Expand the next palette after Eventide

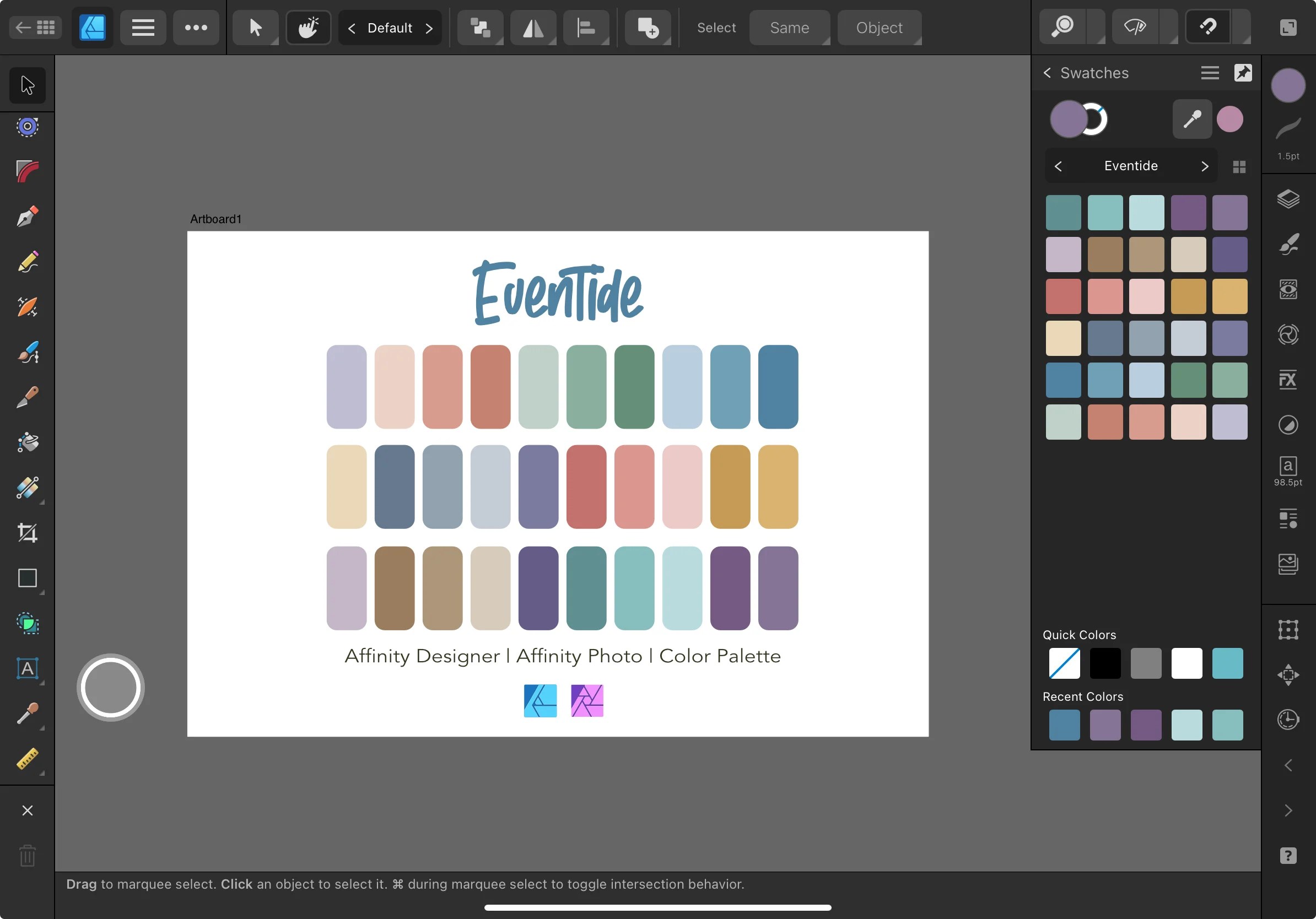[x=1204, y=166]
